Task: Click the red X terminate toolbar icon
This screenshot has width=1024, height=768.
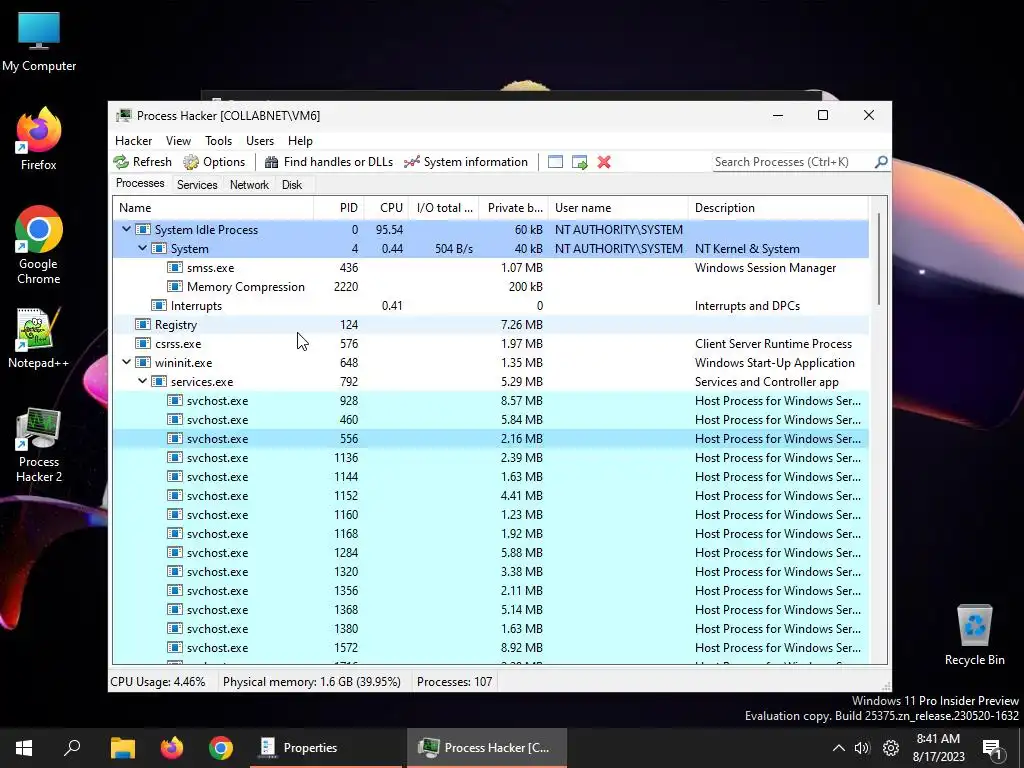Action: pos(604,162)
